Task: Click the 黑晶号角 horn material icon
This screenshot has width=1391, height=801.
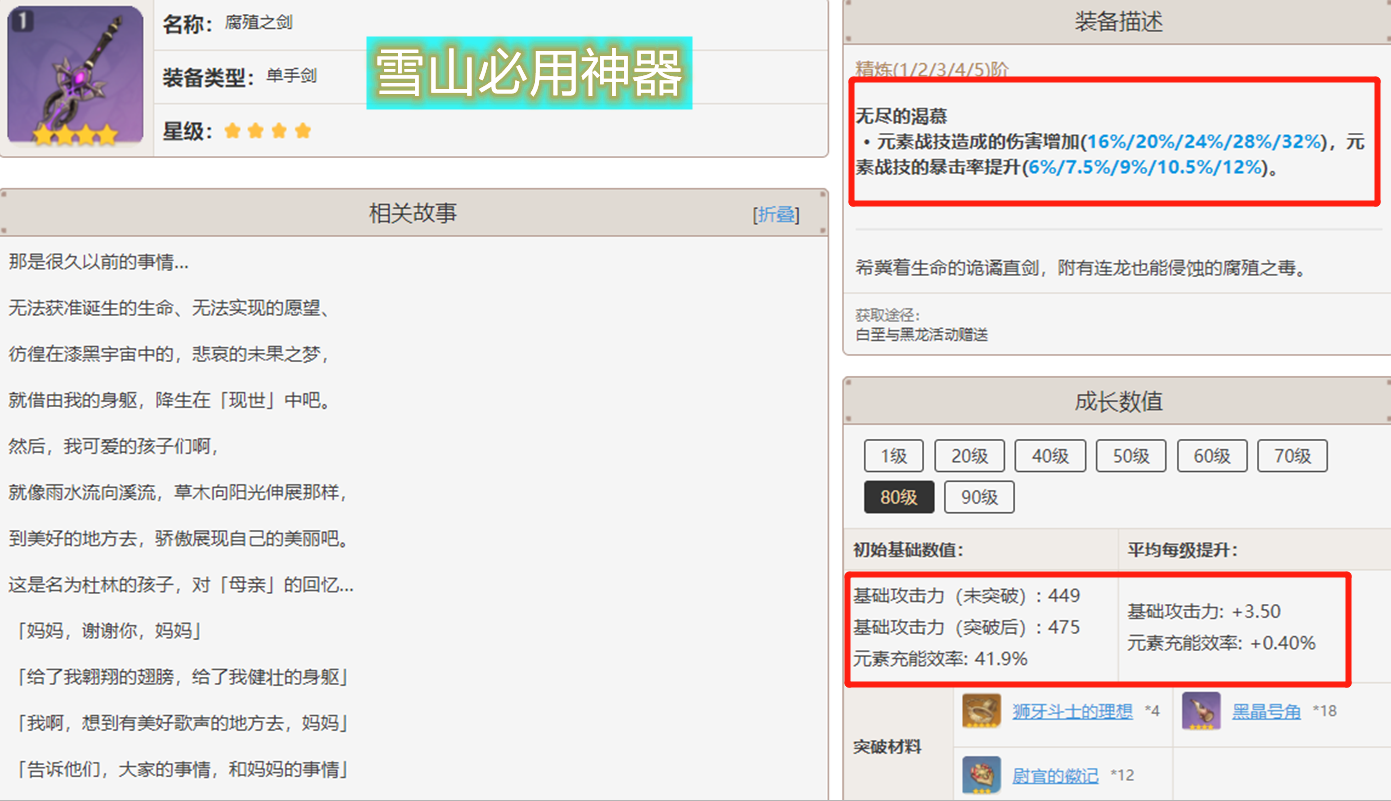Action: click(1201, 711)
